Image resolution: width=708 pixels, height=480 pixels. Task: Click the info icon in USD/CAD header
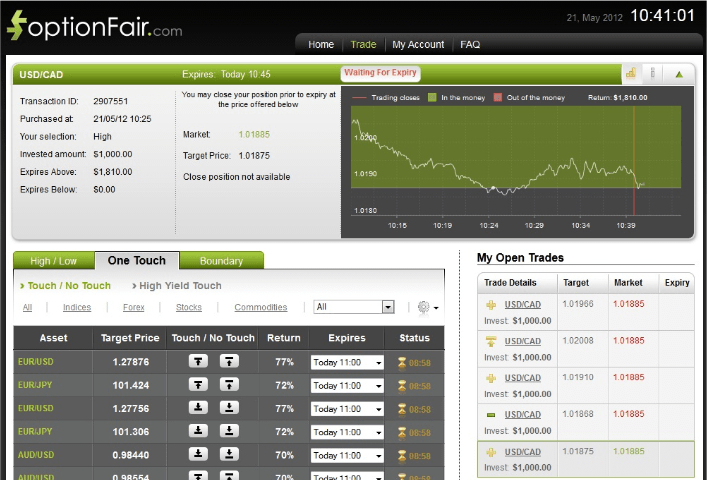coord(654,73)
